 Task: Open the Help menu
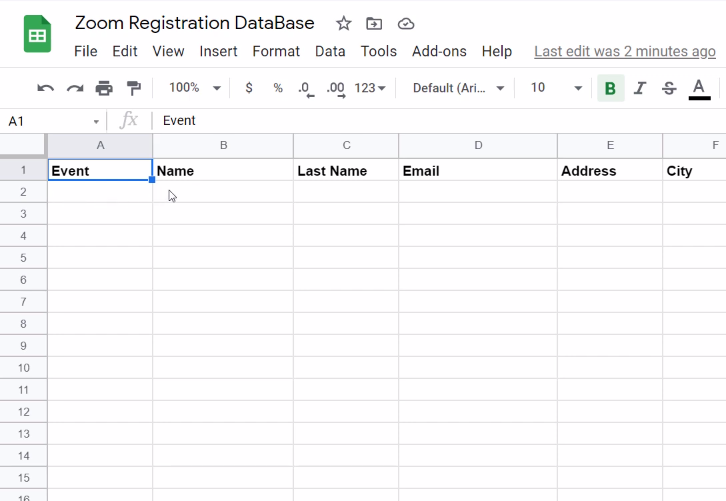[x=497, y=51]
